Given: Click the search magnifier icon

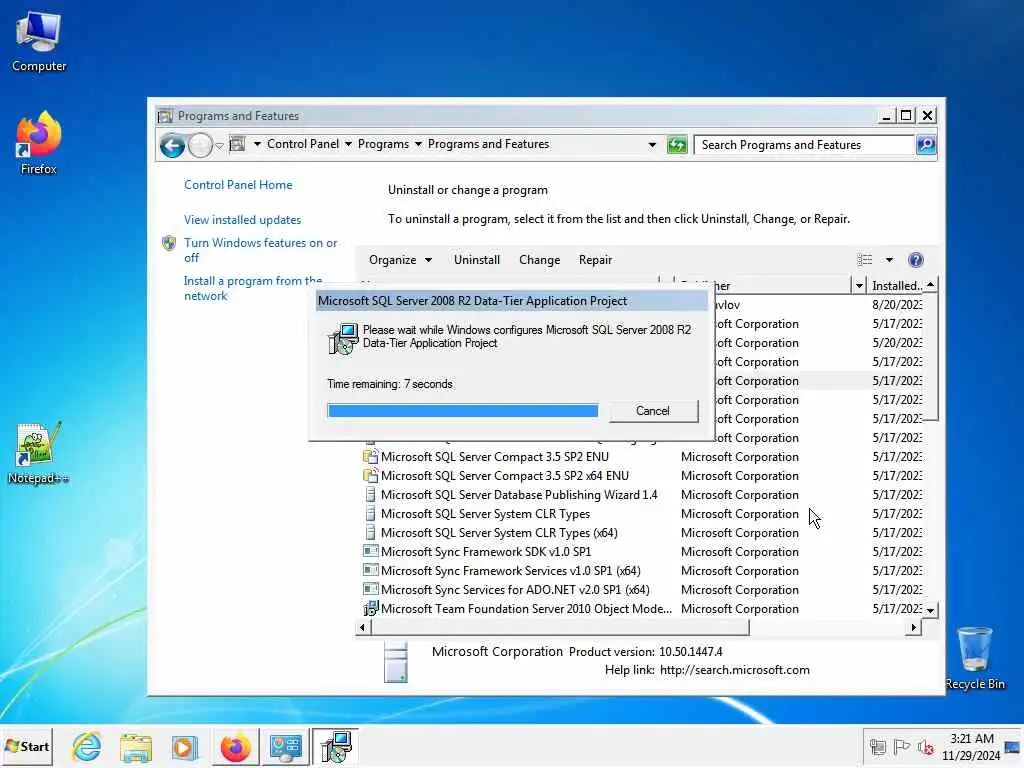Looking at the screenshot, I should pyautogui.click(x=925, y=145).
